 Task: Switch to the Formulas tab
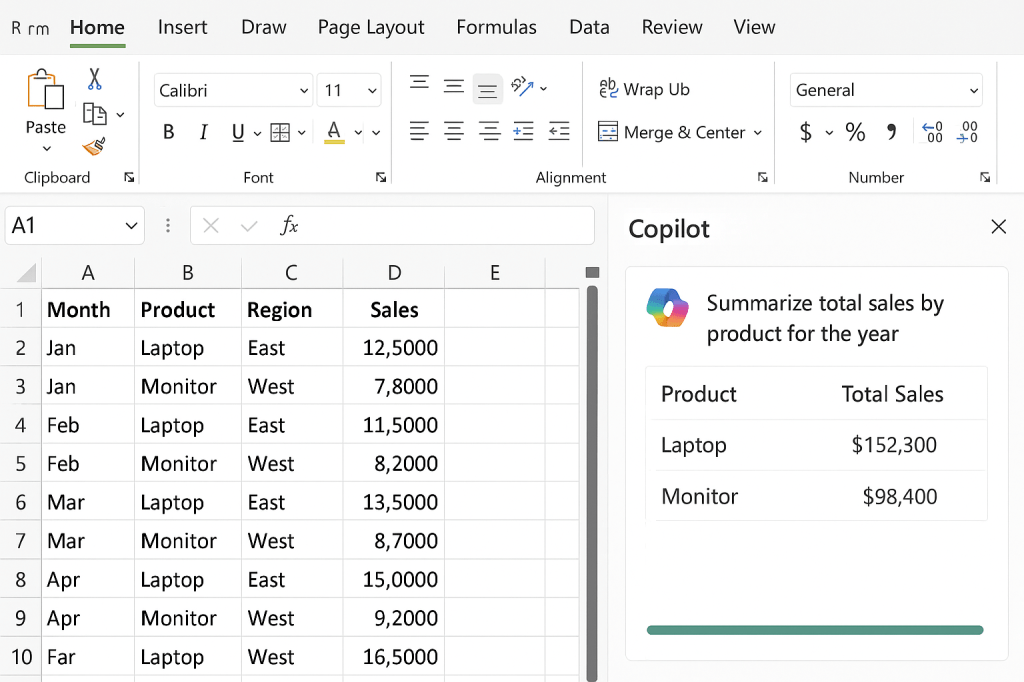pos(496,27)
